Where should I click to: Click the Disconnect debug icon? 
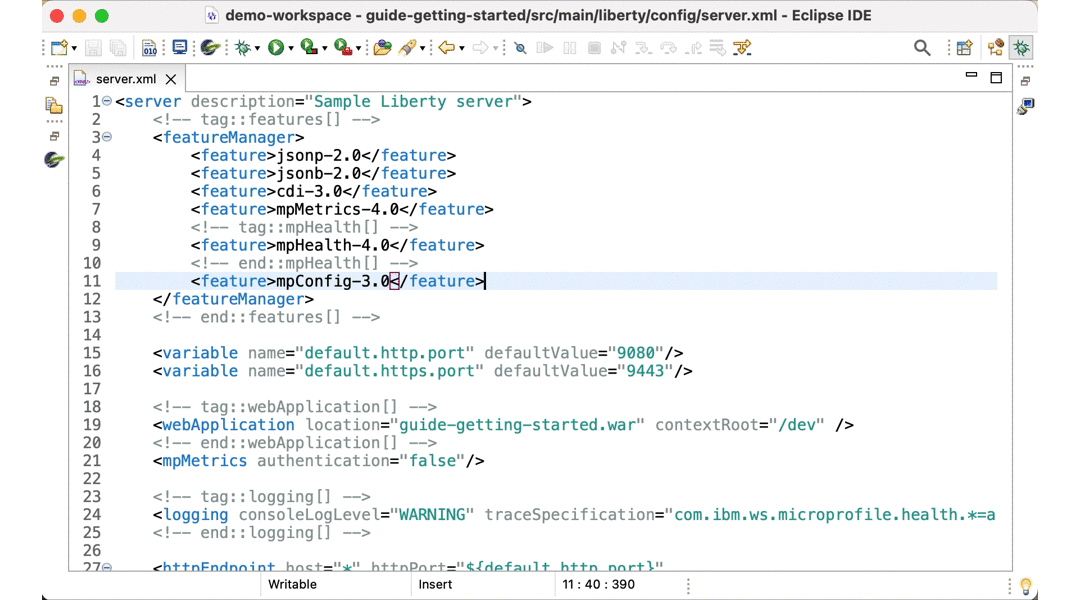[619, 48]
